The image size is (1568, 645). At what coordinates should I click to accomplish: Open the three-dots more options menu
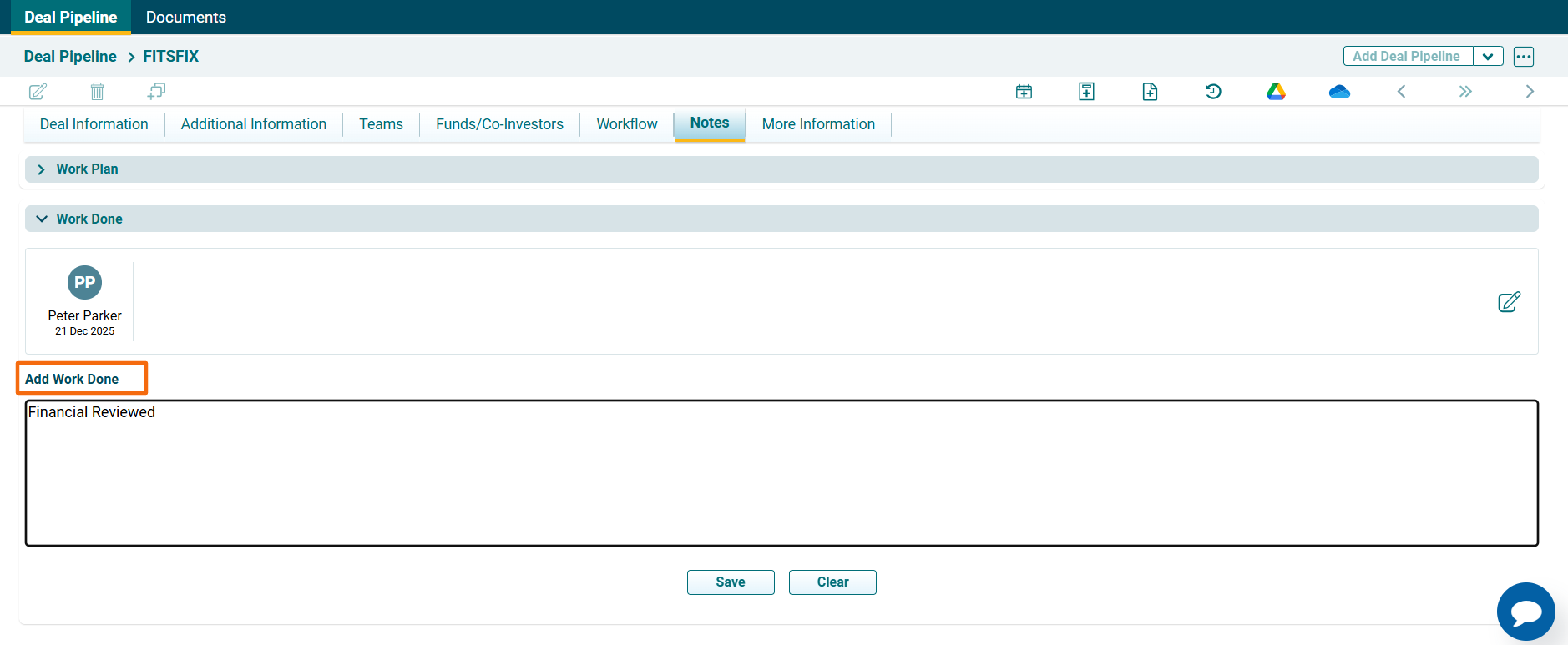[x=1523, y=57]
